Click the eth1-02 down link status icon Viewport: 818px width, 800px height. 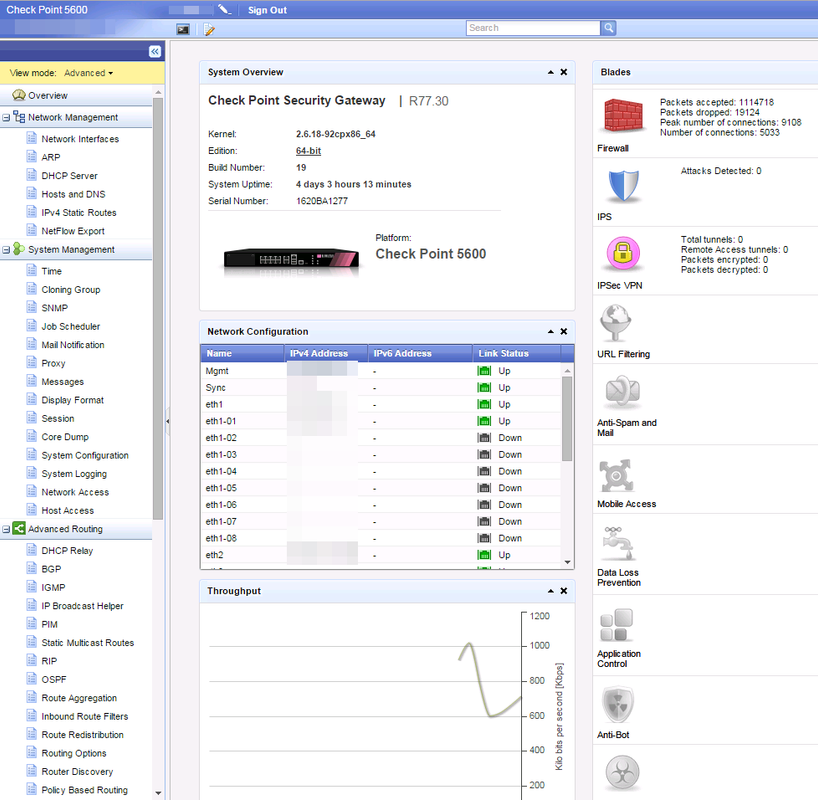tap(484, 438)
